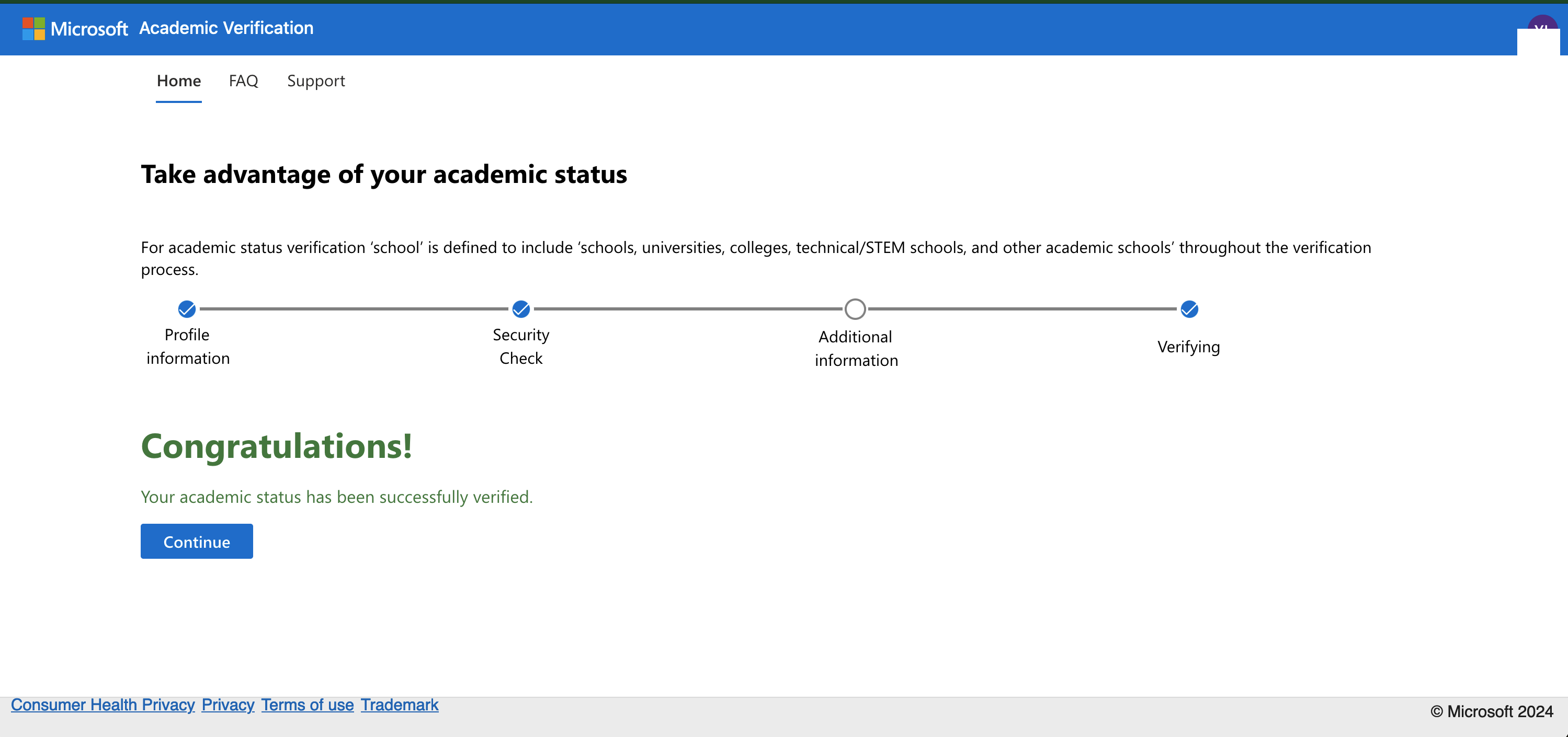This screenshot has height=737, width=1568.
Task: Open the Consumer Health Privacy link
Action: [103, 705]
